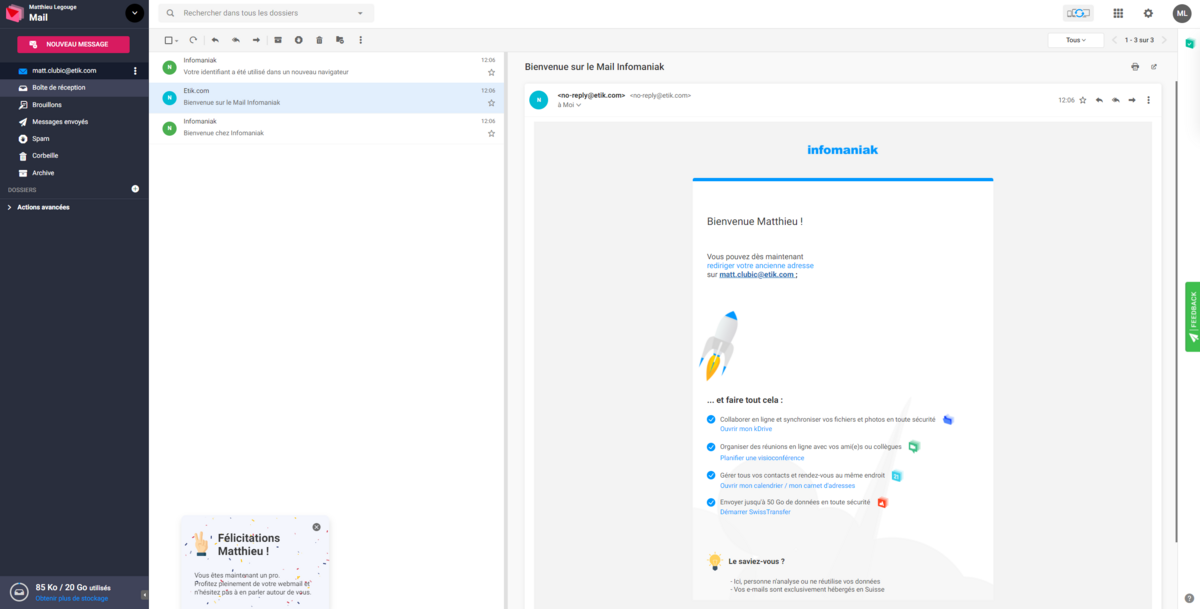Open the applications grid launcher
Screen dimensions: 1200x609
point(1118,13)
